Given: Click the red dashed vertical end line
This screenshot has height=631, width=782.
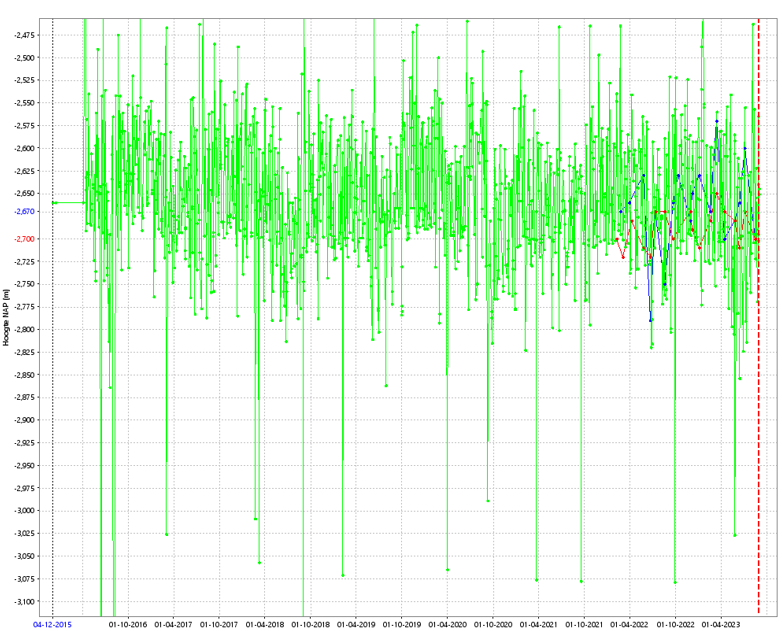Looking at the screenshot, I should click(x=759, y=400).
